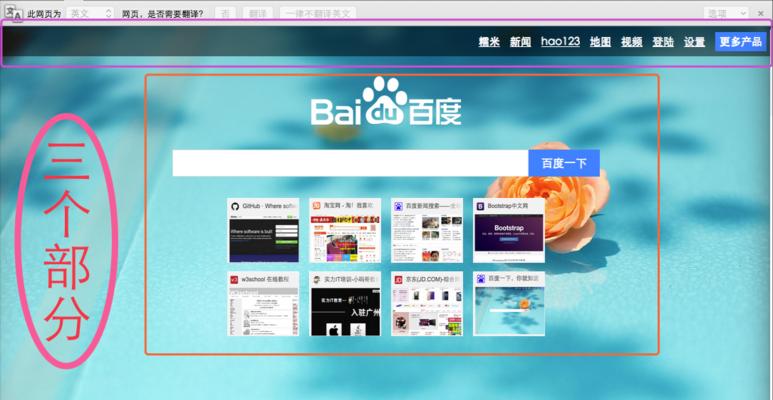
Task: Open the 设置 settings link
Action: pos(695,42)
